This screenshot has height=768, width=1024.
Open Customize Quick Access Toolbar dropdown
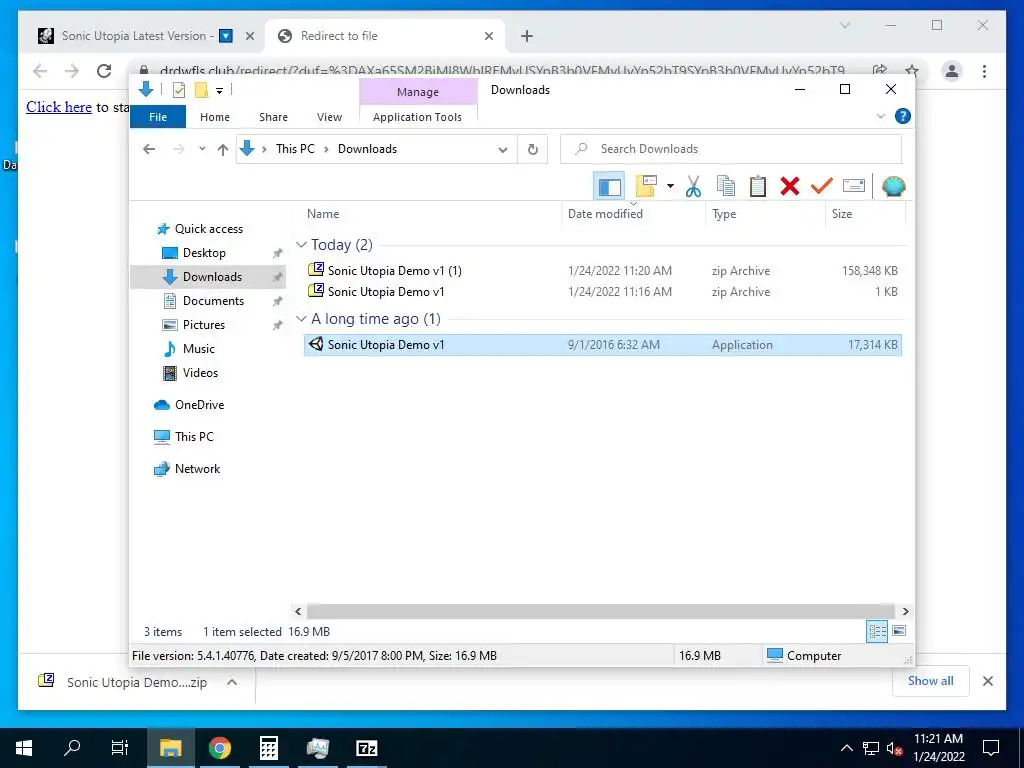click(x=219, y=91)
